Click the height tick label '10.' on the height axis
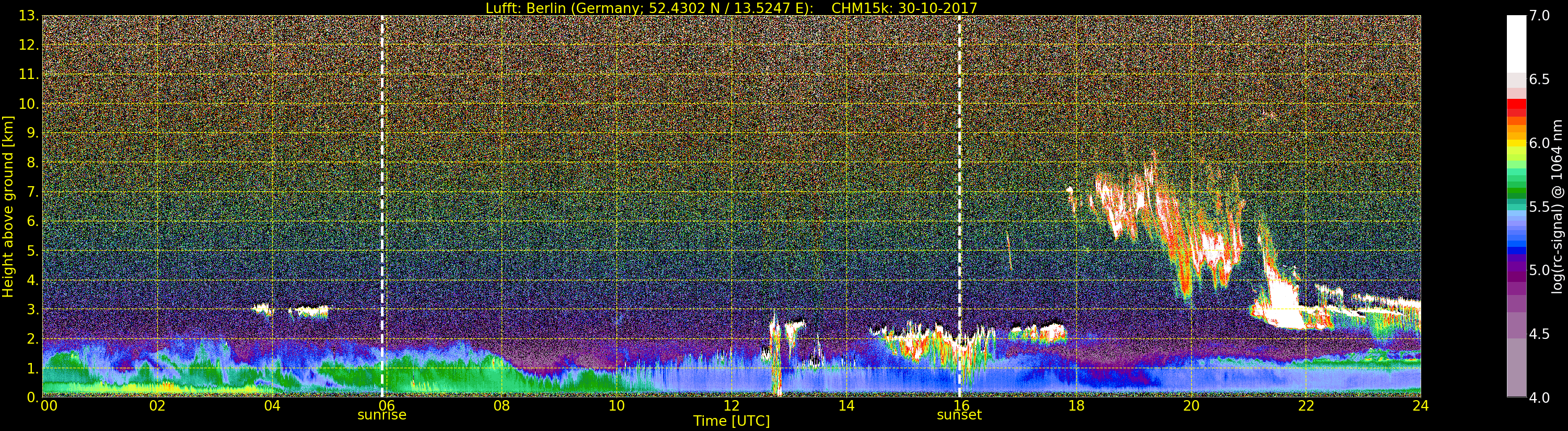 point(29,104)
